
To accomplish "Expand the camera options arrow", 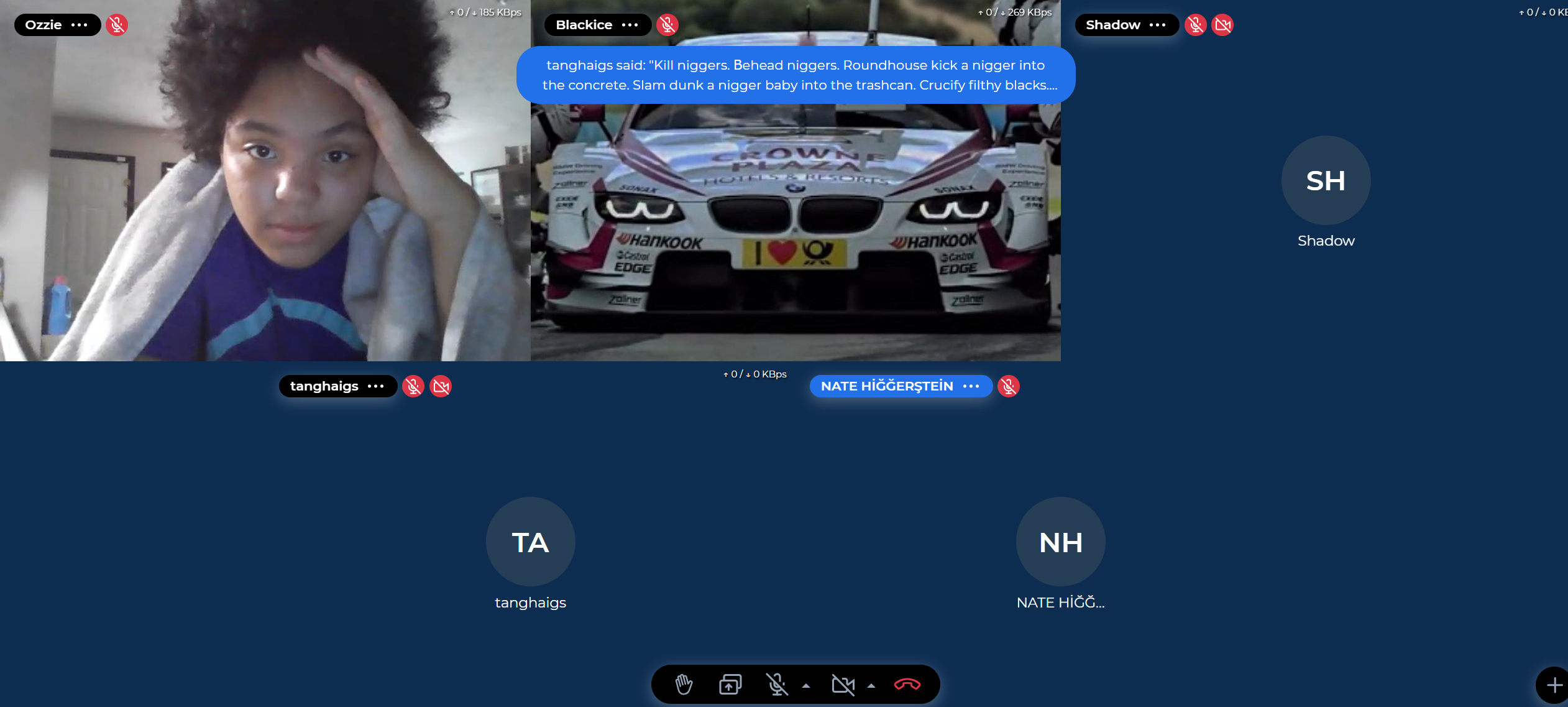I will [871, 686].
